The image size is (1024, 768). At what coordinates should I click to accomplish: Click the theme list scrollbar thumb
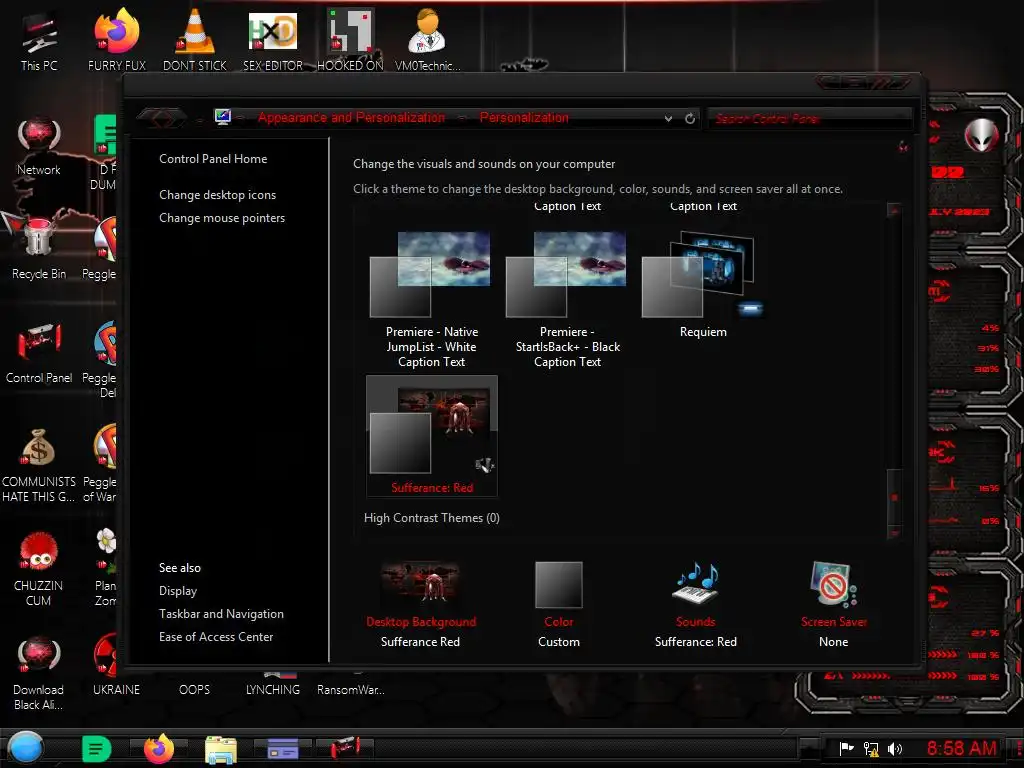[895, 497]
